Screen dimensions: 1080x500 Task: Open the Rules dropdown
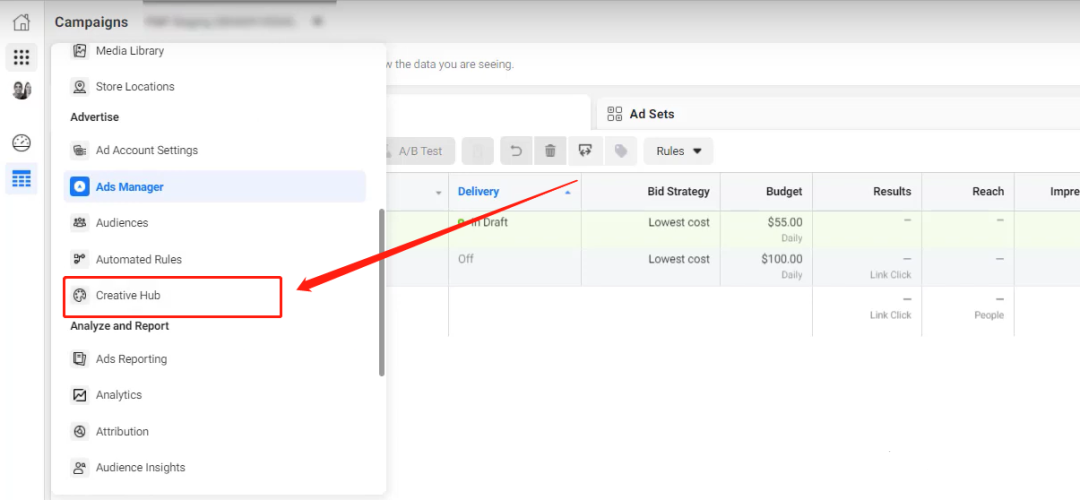pos(678,151)
